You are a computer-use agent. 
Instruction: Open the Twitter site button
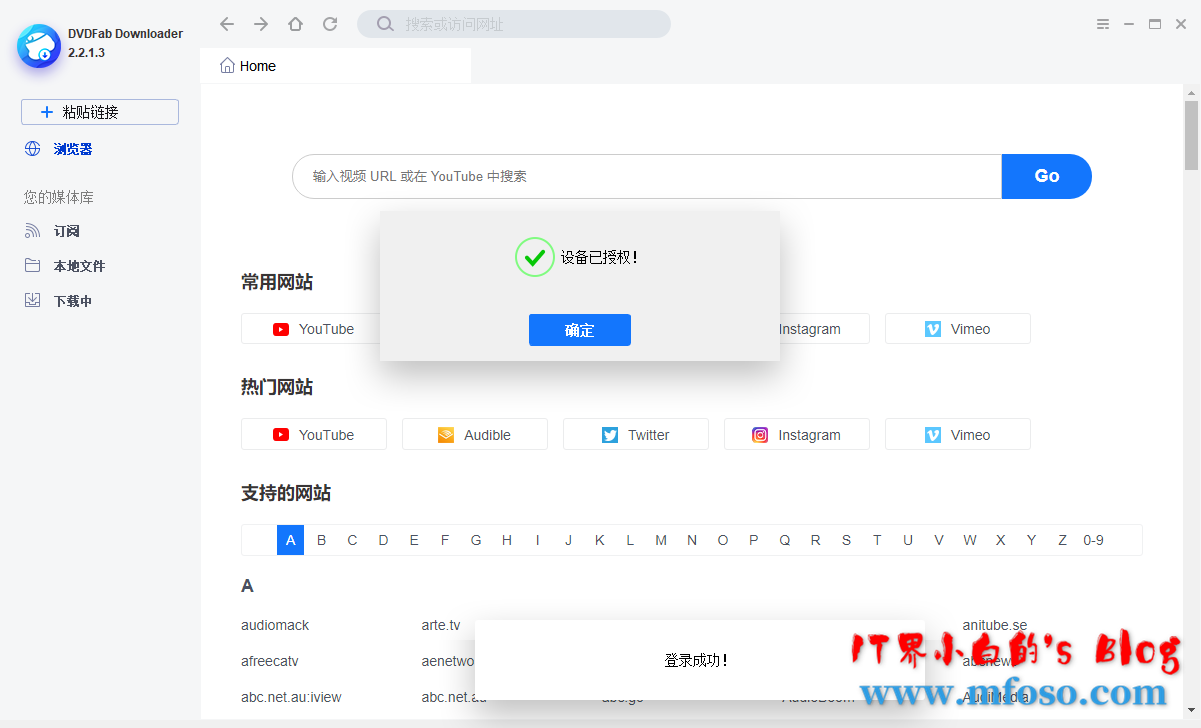(x=636, y=435)
